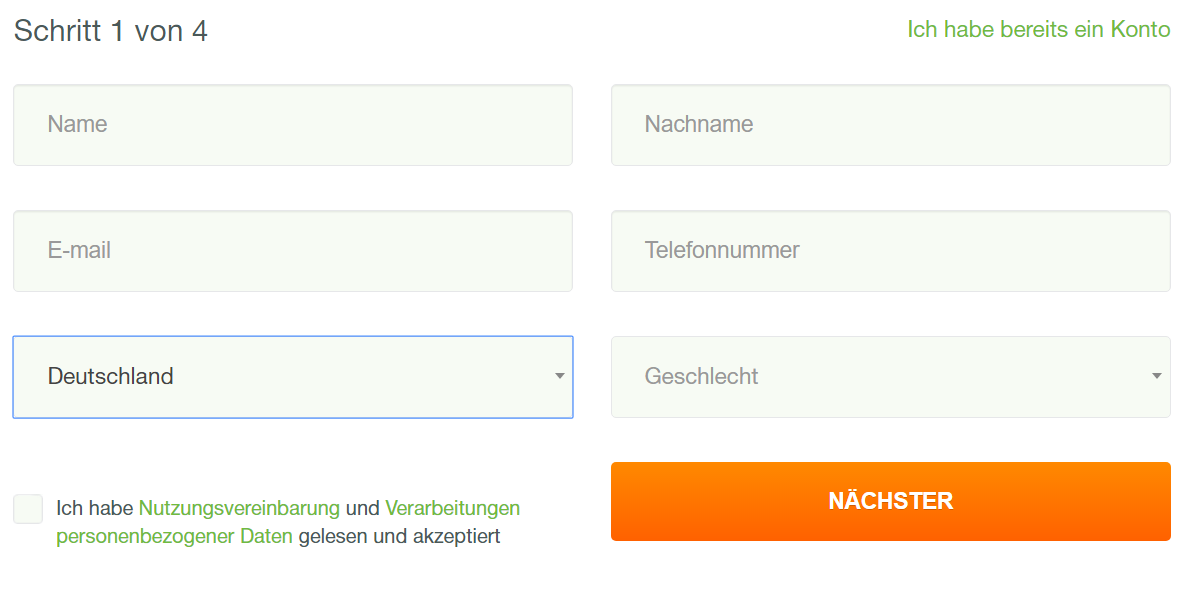Open the Nutzungsvereinbarung link
The image size is (1191, 590).
point(241,508)
